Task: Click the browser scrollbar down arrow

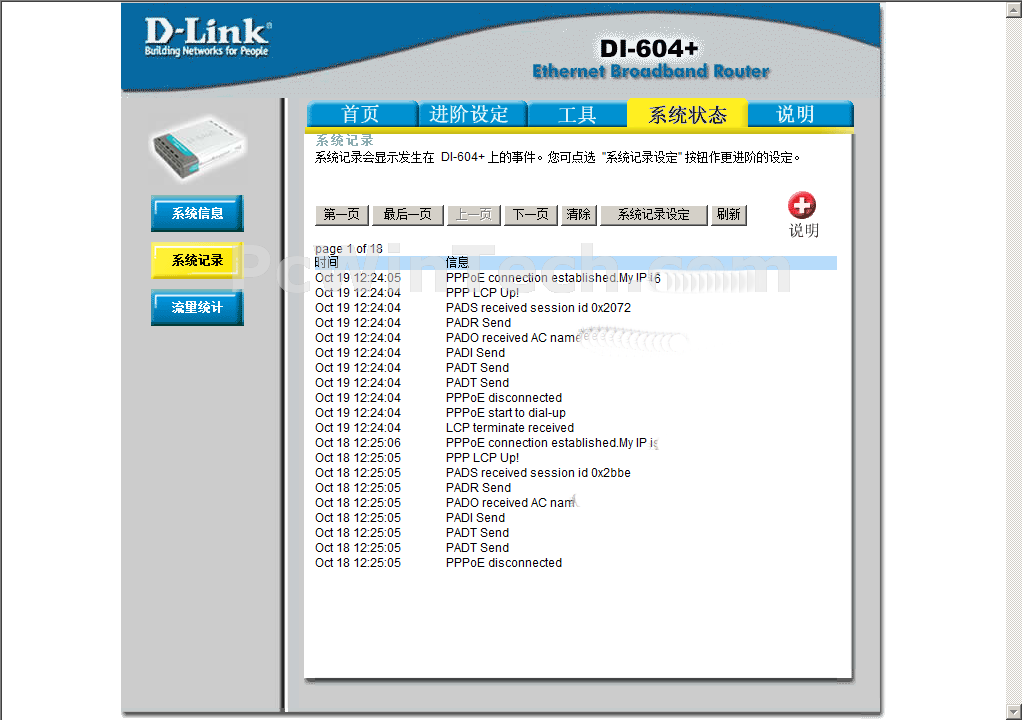Action: coord(1014,711)
